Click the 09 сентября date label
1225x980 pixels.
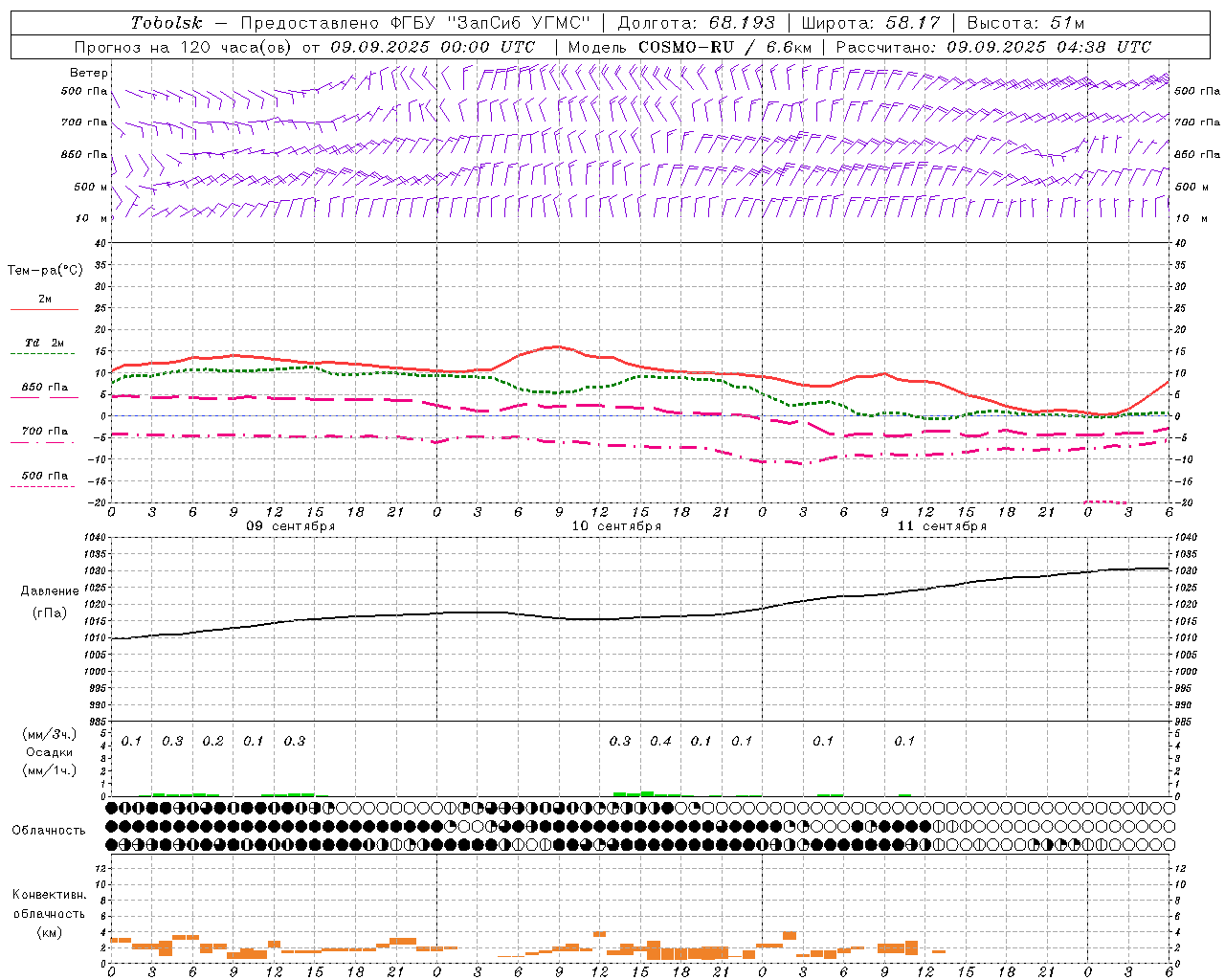pos(291,526)
